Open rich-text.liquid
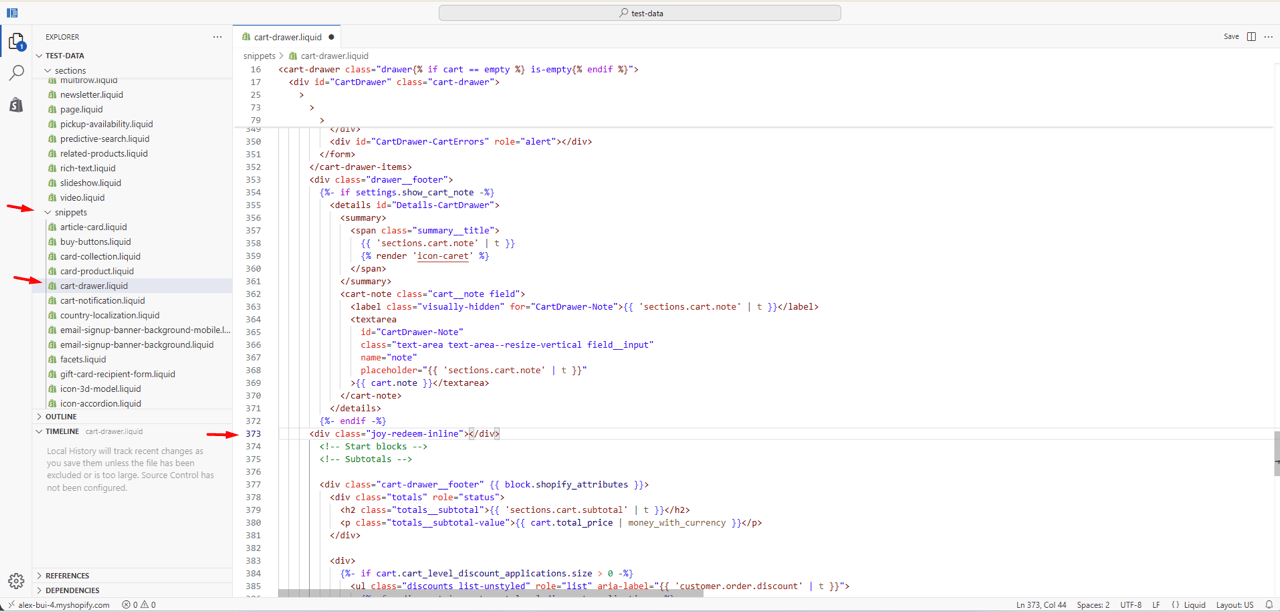 88,168
